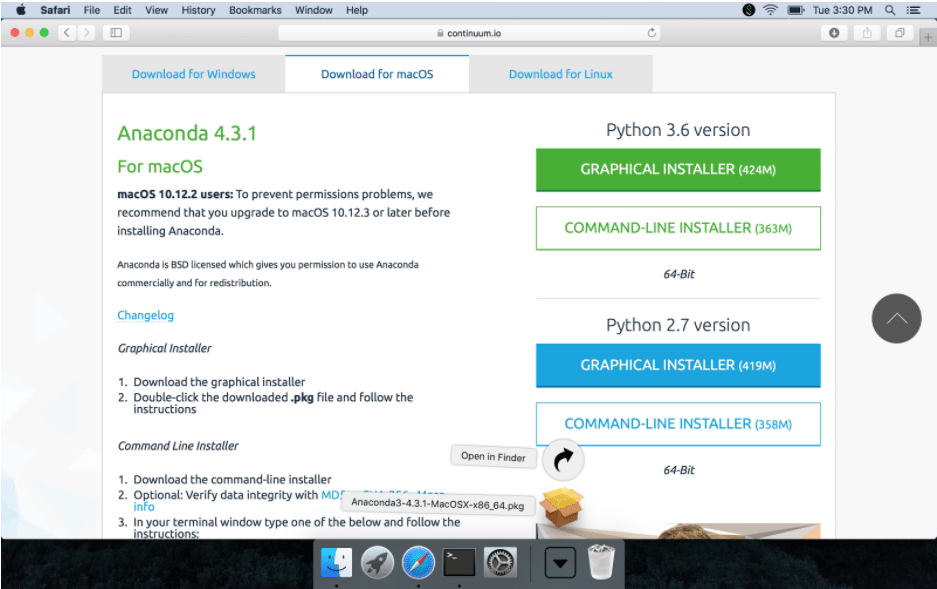Open the Changelog link
Viewport: 937px width, 589px height.
145,315
